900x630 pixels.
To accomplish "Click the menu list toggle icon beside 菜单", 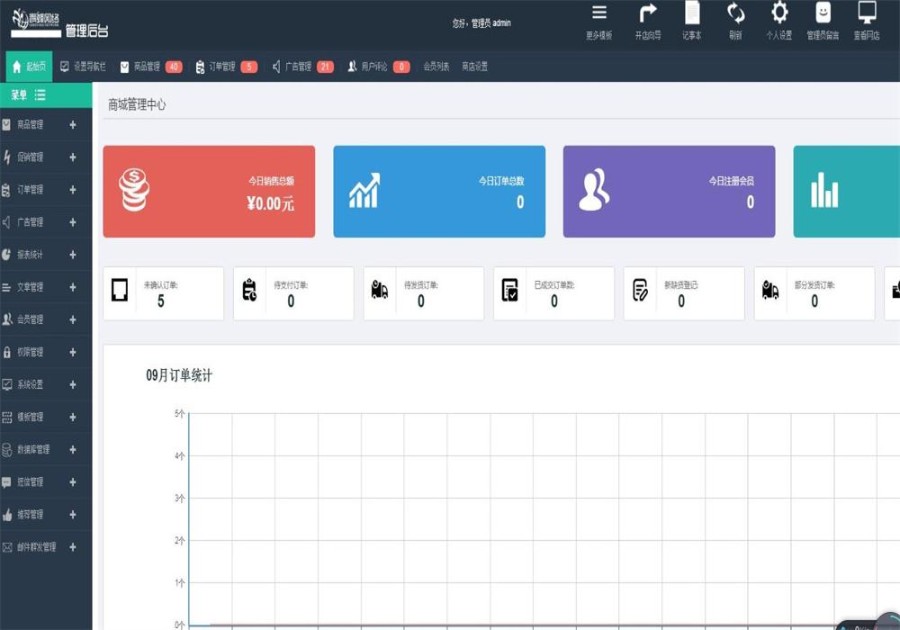I will pos(40,95).
